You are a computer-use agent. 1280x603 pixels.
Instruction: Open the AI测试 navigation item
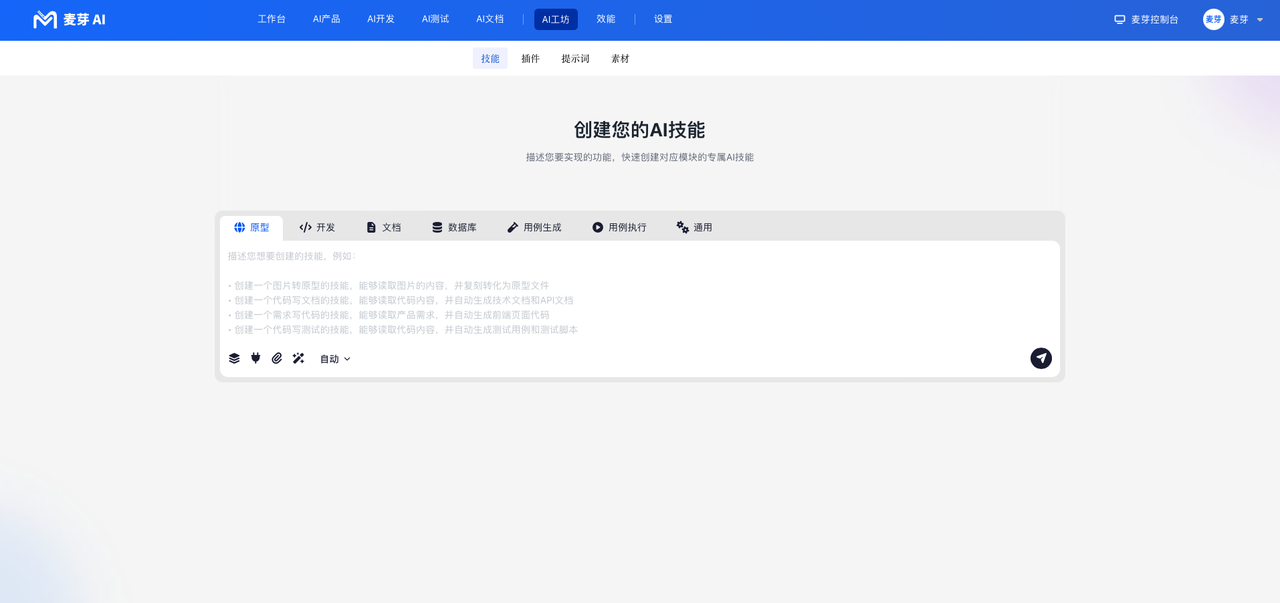point(435,19)
